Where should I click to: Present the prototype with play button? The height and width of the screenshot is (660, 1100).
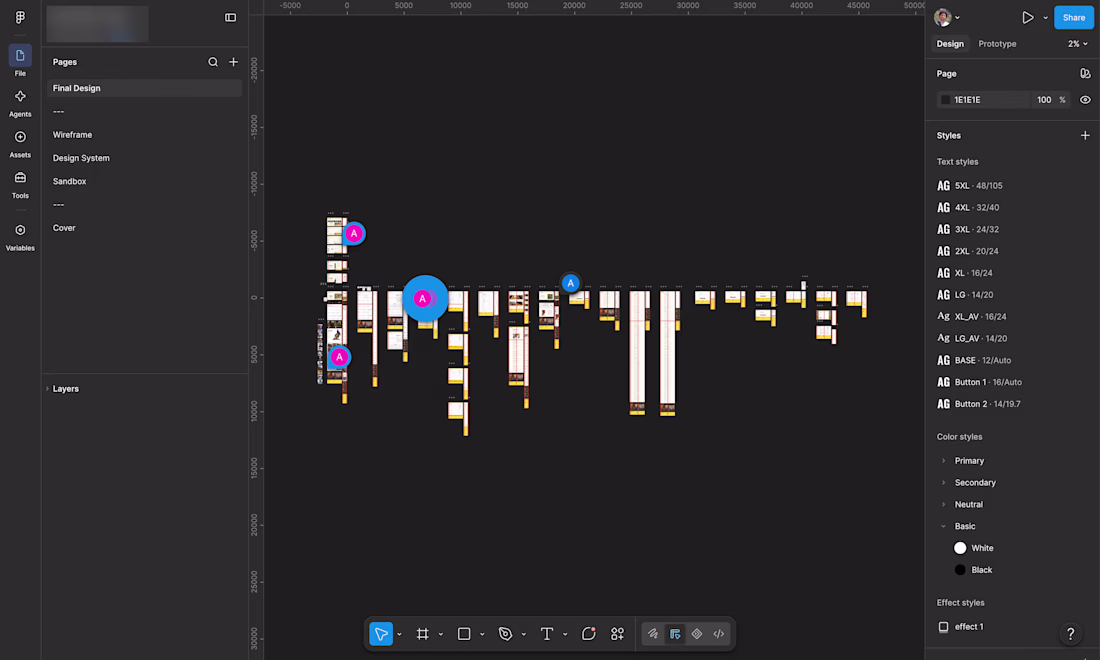click(x=1027, y=18)
